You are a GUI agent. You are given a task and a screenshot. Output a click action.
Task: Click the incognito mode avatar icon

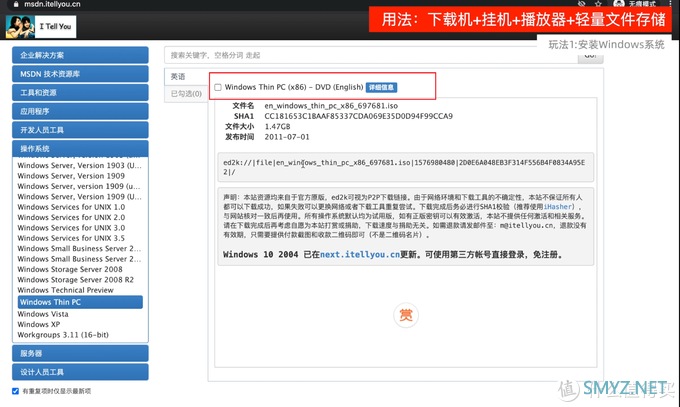619,3
